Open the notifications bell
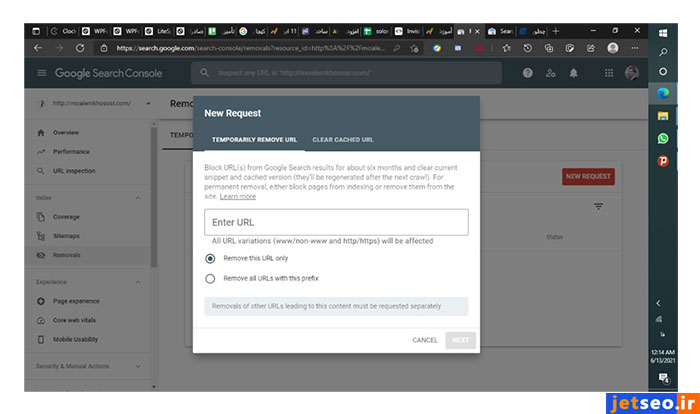 [x=574, y=74]
